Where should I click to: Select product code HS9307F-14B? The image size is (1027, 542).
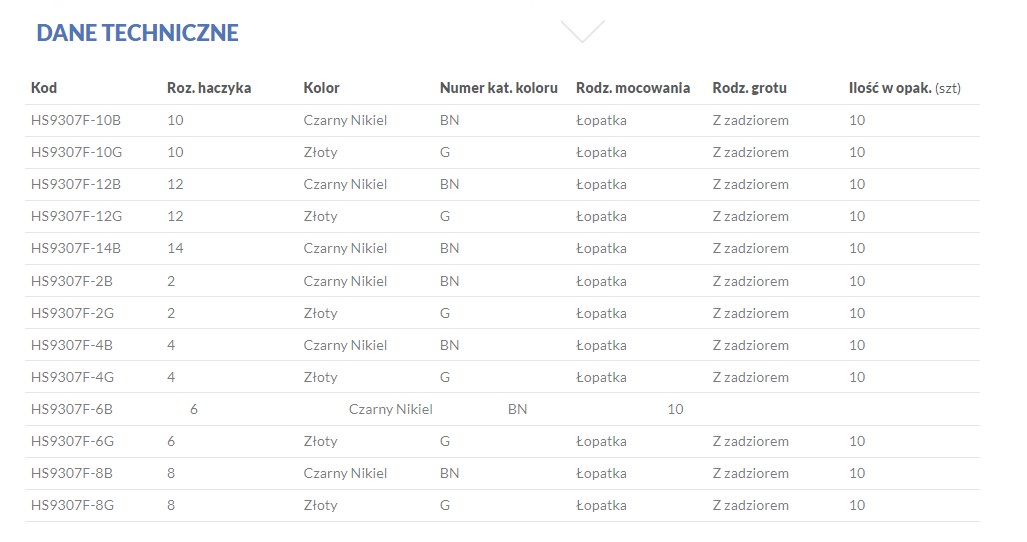click(76, 248)
